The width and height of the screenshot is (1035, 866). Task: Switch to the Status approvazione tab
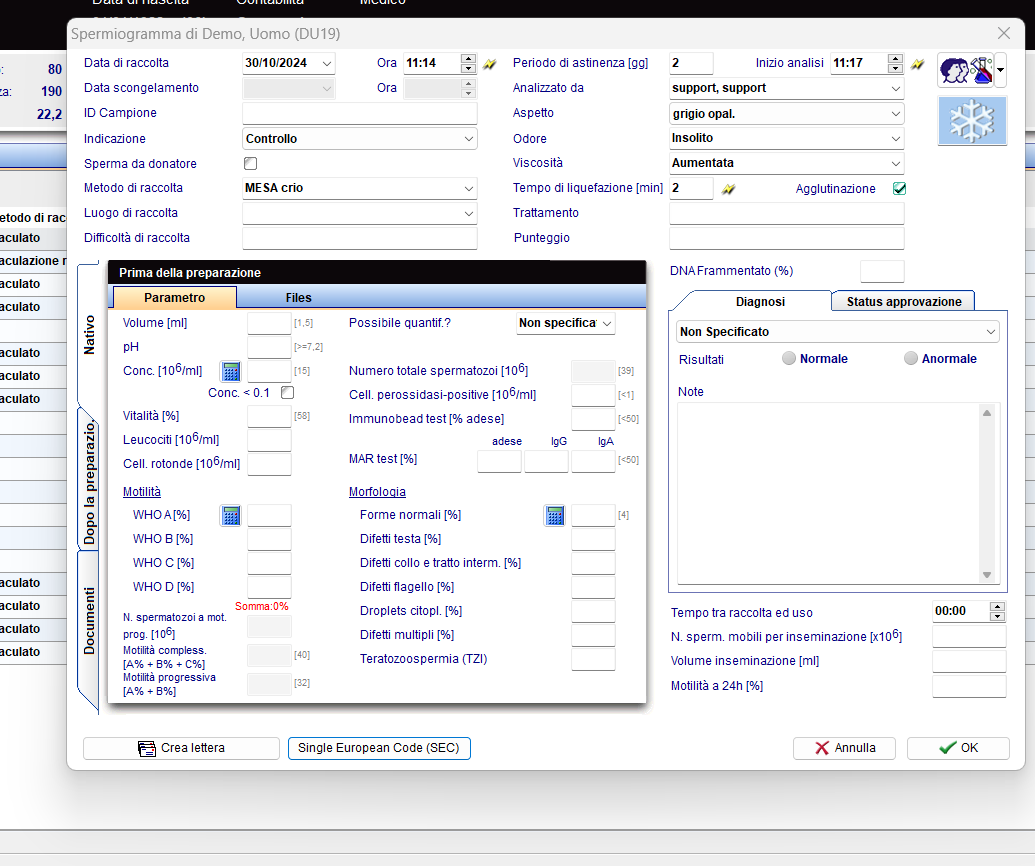pyautogui.click(x=903, y=302)
